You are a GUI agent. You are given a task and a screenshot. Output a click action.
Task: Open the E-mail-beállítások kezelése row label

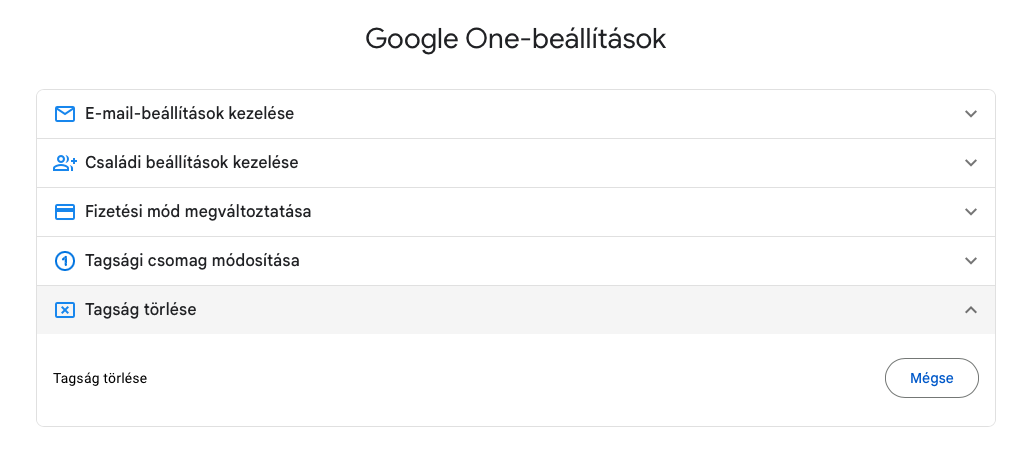point(189,114)
